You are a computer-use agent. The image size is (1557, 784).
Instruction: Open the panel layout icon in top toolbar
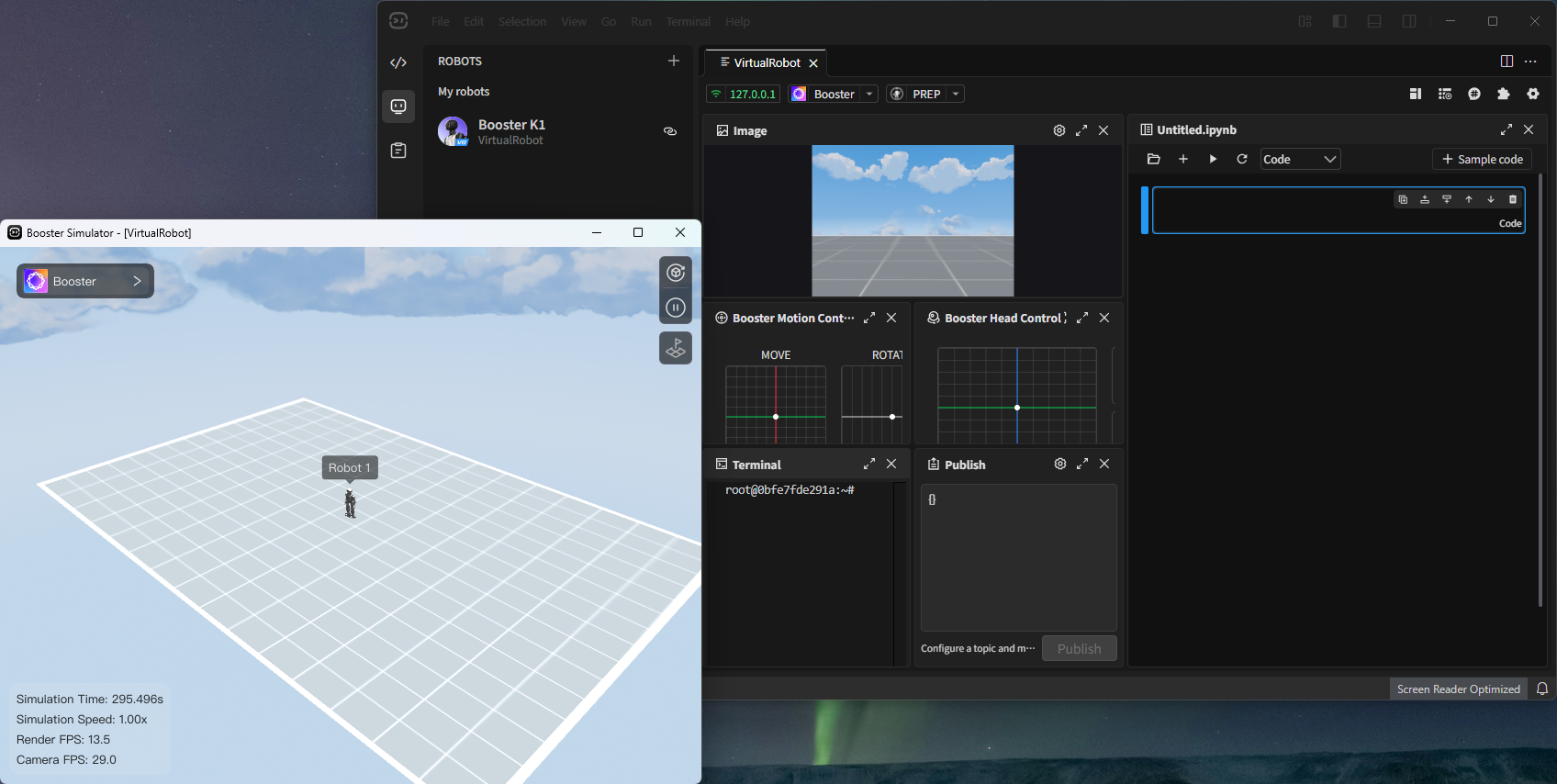(x=1416, y=94)
